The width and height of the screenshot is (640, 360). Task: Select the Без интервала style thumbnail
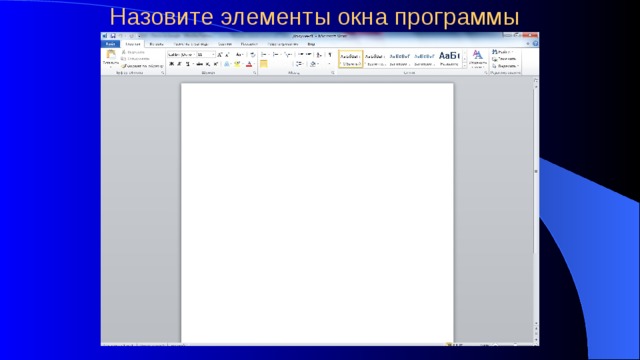point(375,59)
